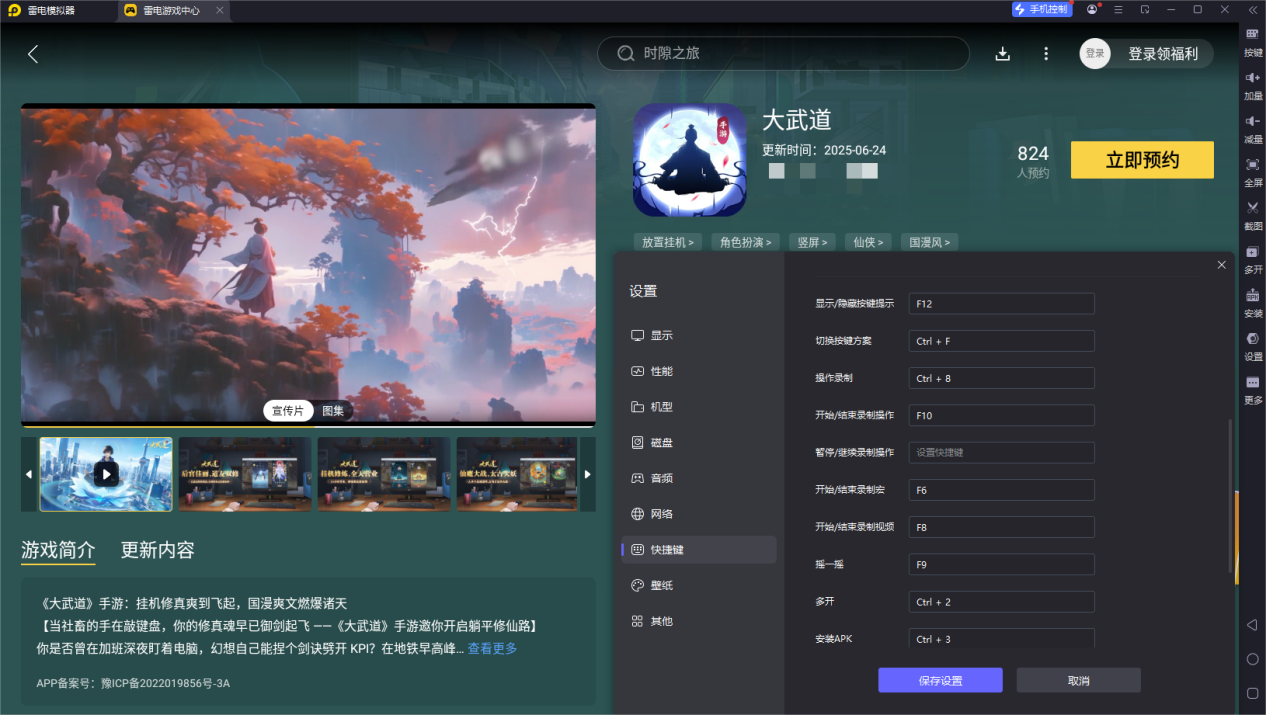This screenshot has width=1266, height=715.
Task: Open 多开 multi-instance sidebar icon
Action: coord(1253,260)
